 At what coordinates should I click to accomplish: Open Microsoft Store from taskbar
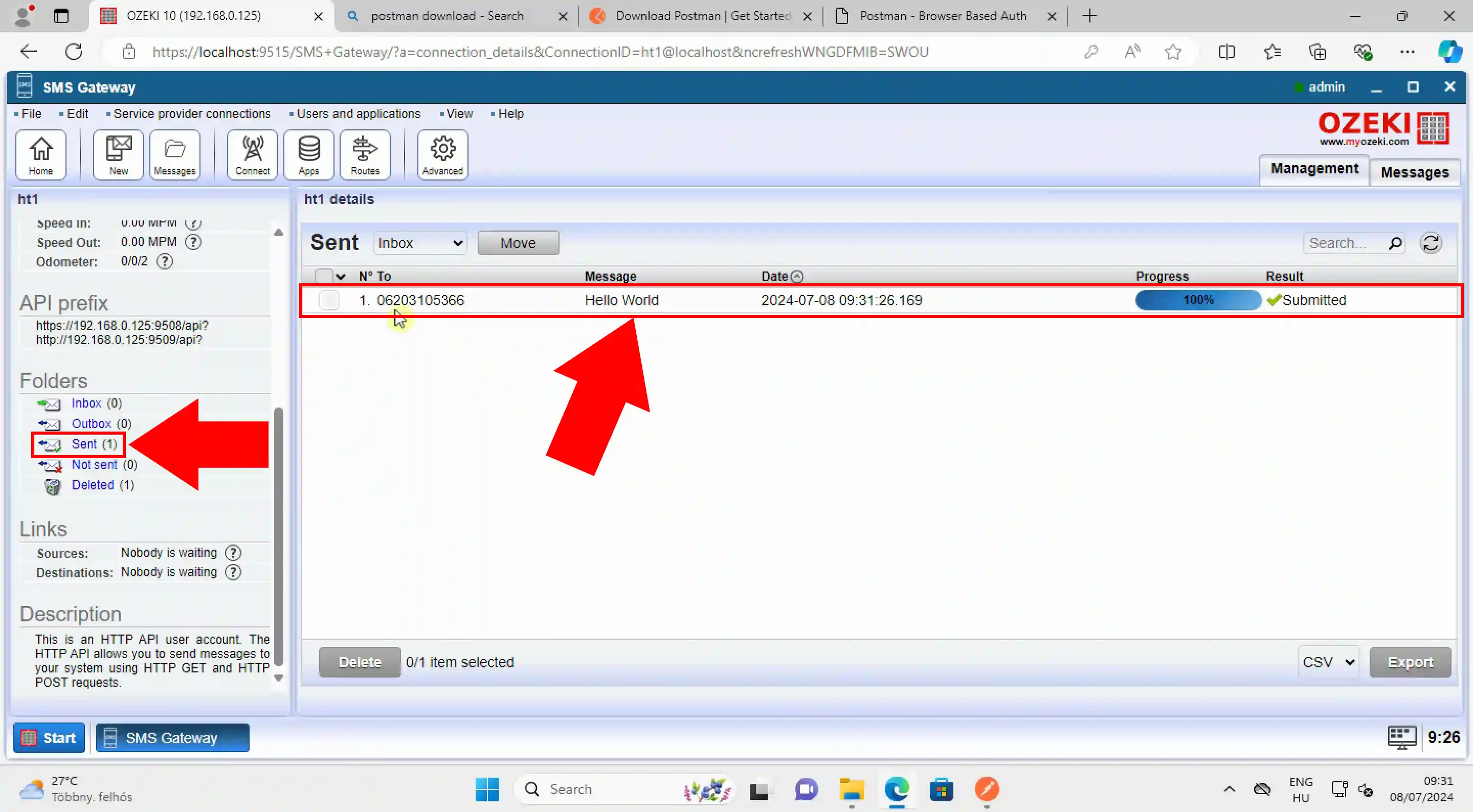[942, 790]
